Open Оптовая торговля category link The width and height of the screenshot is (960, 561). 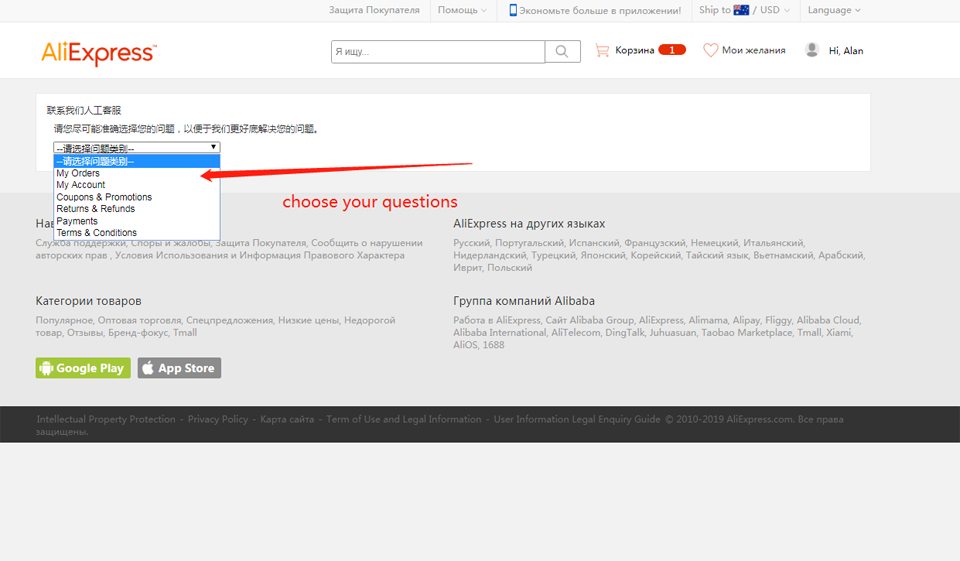click(x=140, y=320)
